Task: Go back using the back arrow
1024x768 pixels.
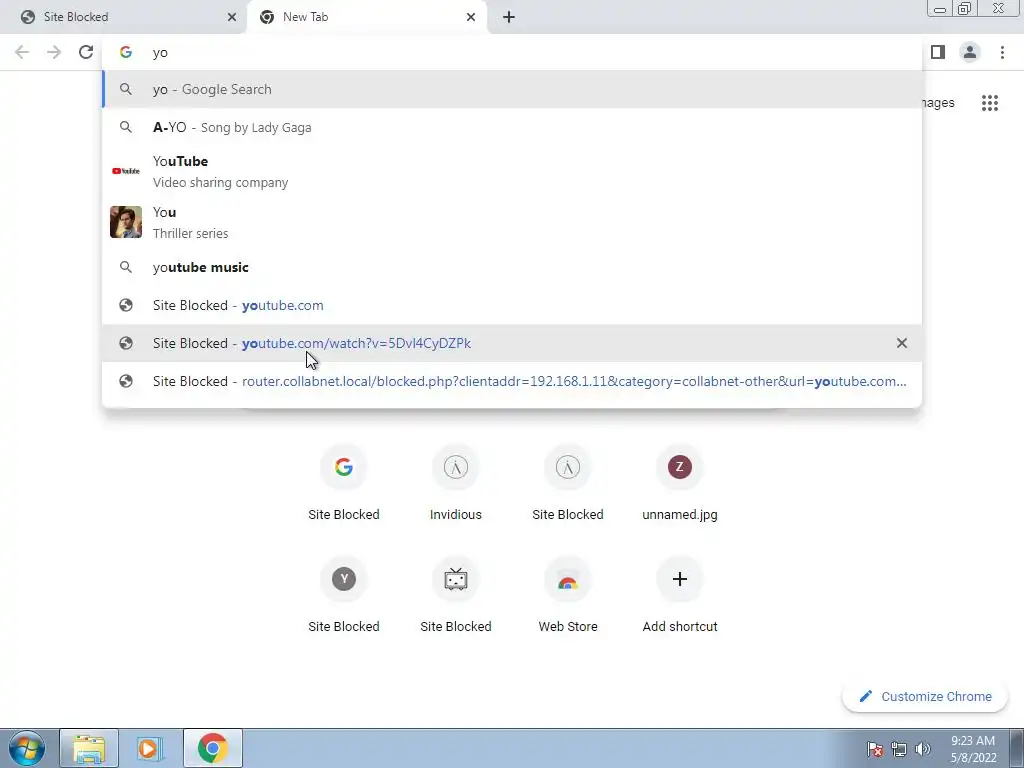Action: tap(22, 52)
